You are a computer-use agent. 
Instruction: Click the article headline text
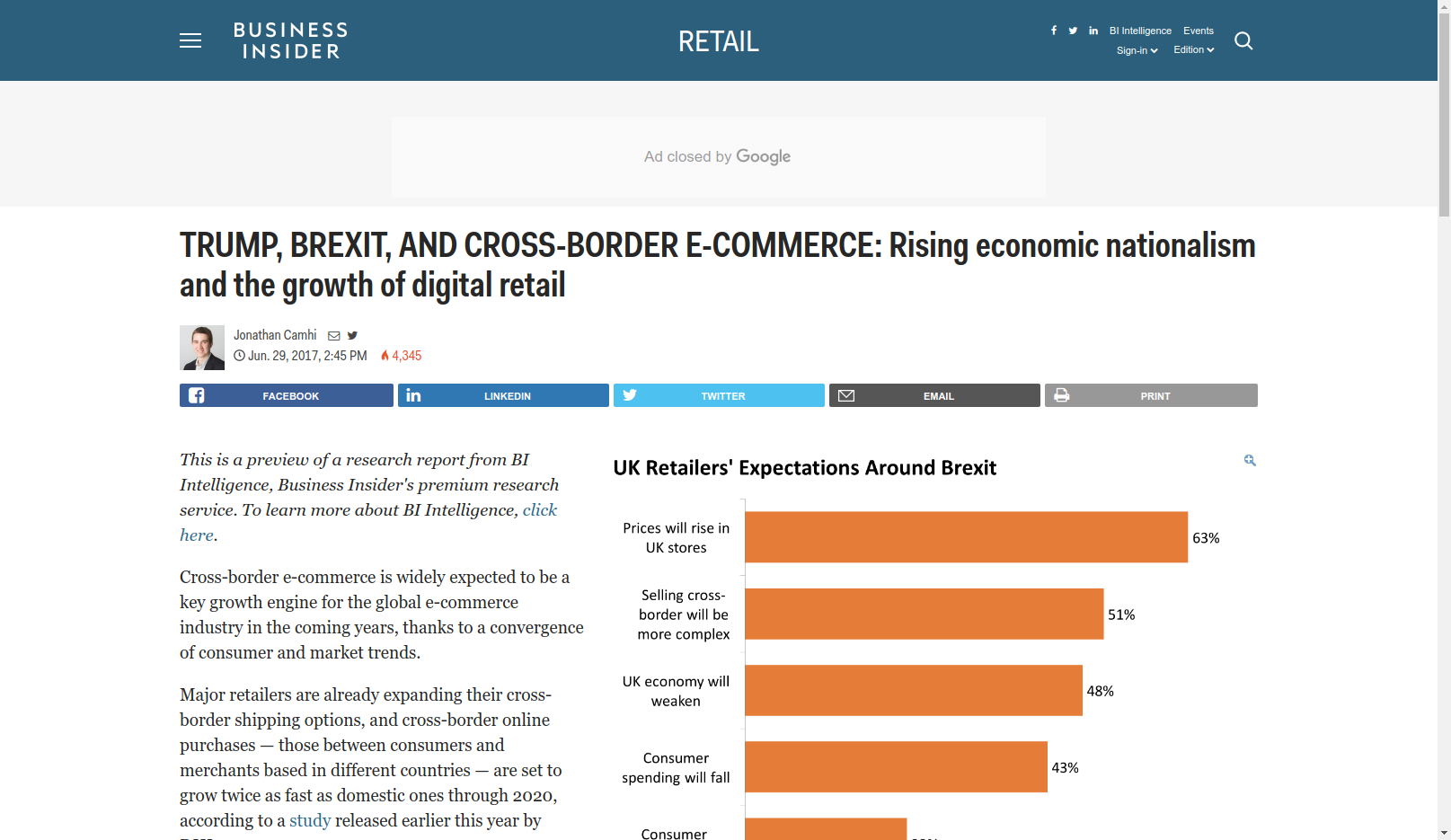[718, 265]
